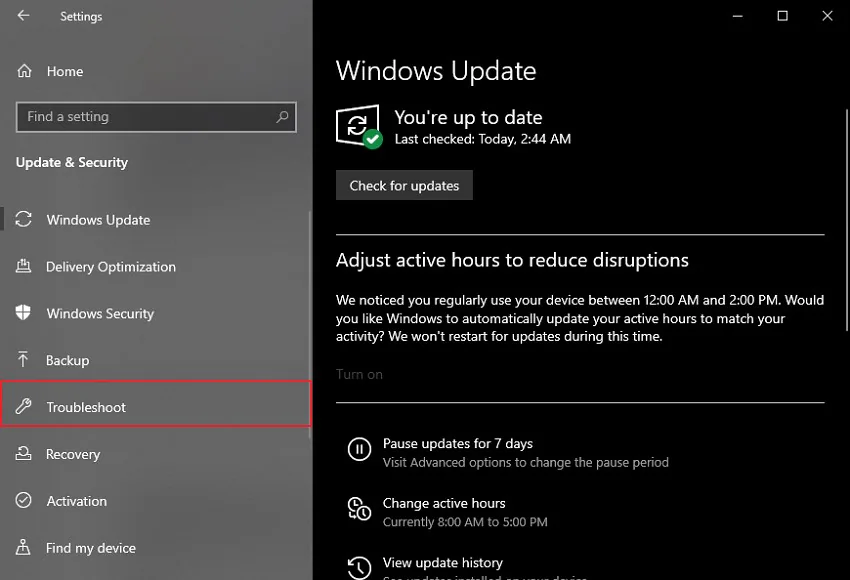The width and height of the screenshot is (850, 580).
Task: Click the Windows Security shield icon
Action: [x=23, y=313]
